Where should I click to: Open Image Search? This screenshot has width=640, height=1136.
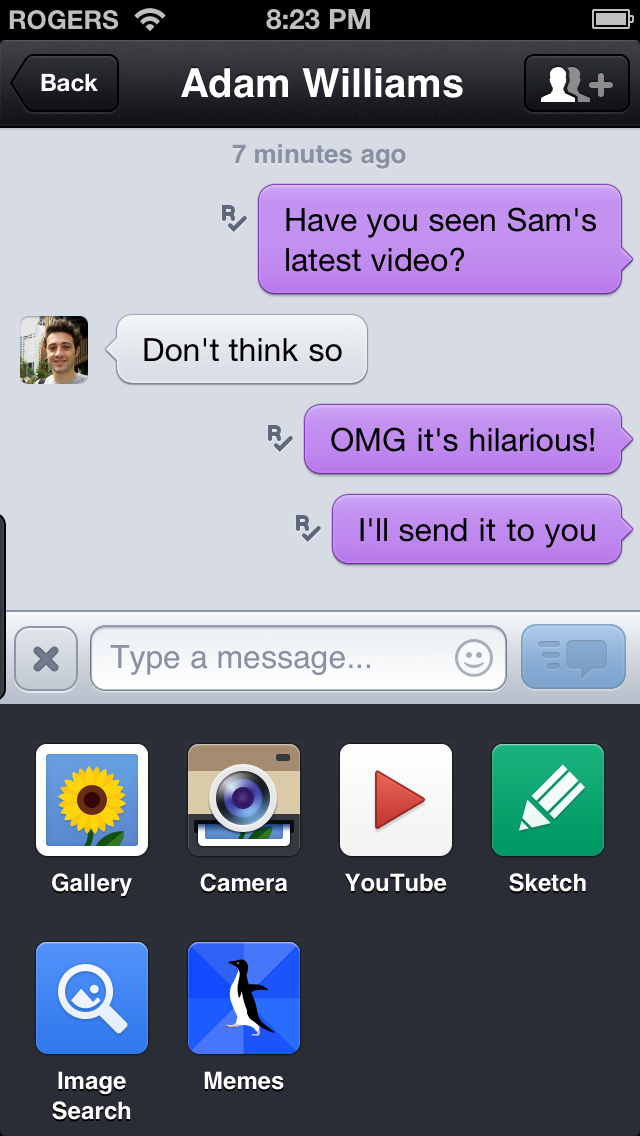click(x=92, y=999)
